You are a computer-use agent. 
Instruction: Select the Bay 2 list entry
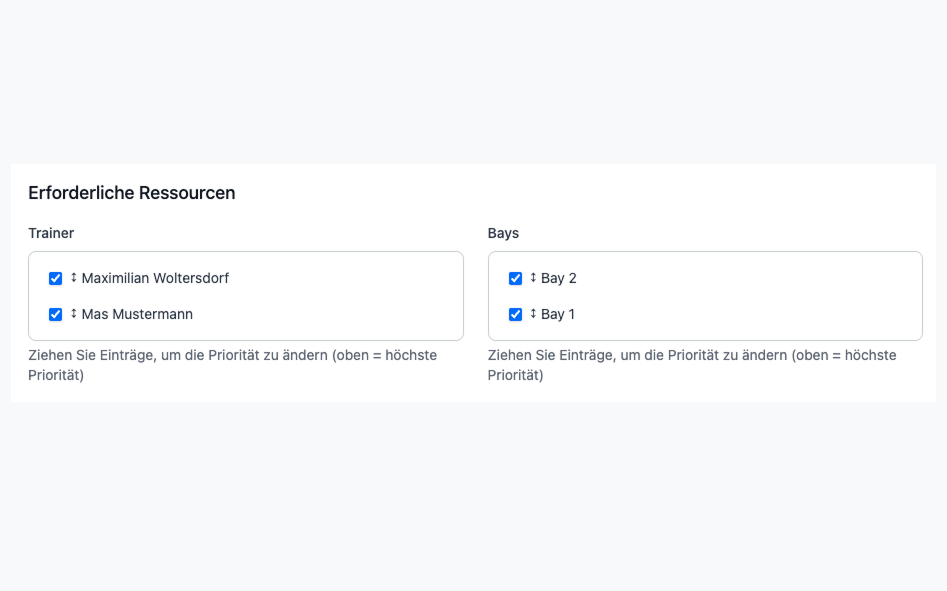[559, 278]
